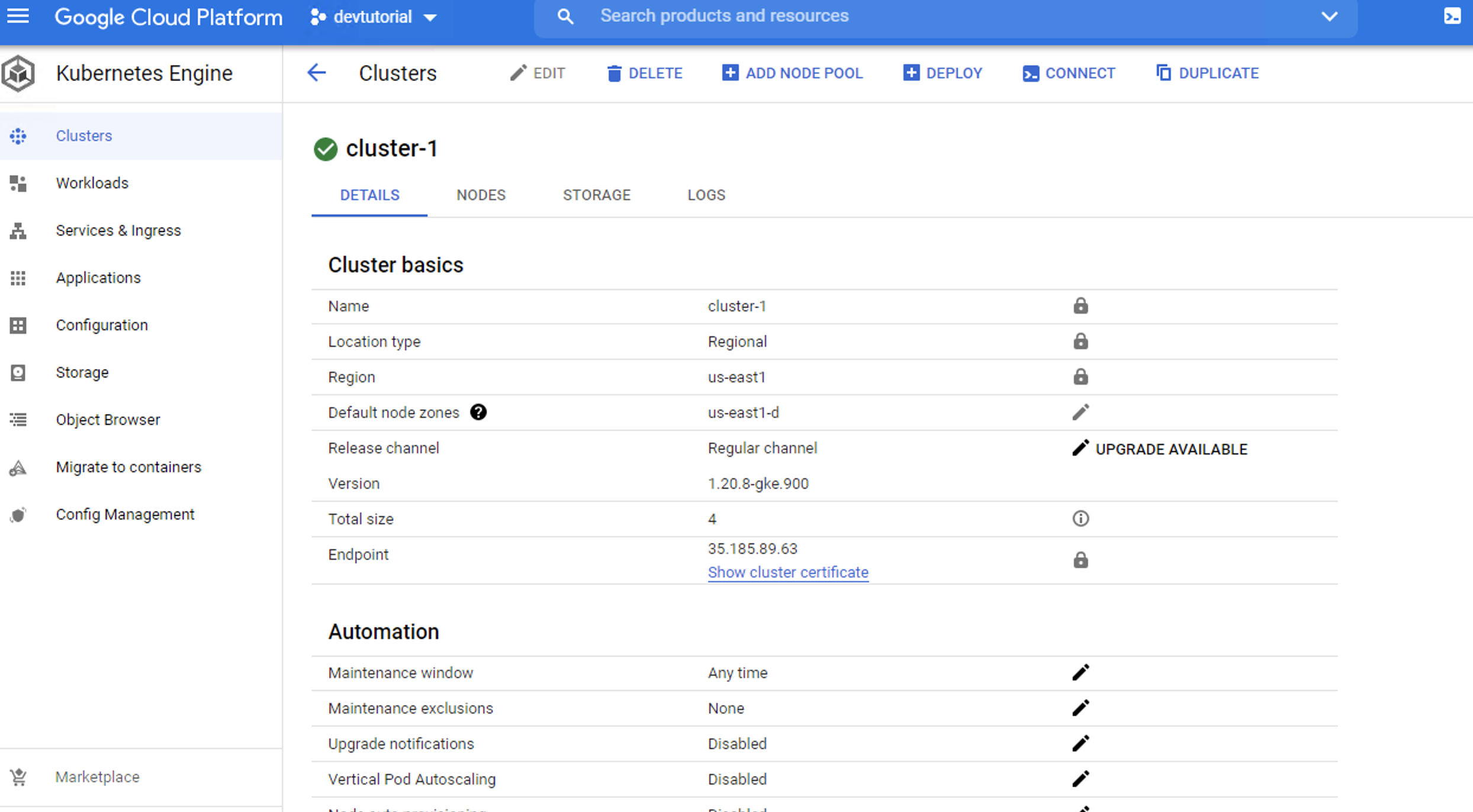Switch to the NODES tab
Viewport: 1473px width, 812px height.
481,195
